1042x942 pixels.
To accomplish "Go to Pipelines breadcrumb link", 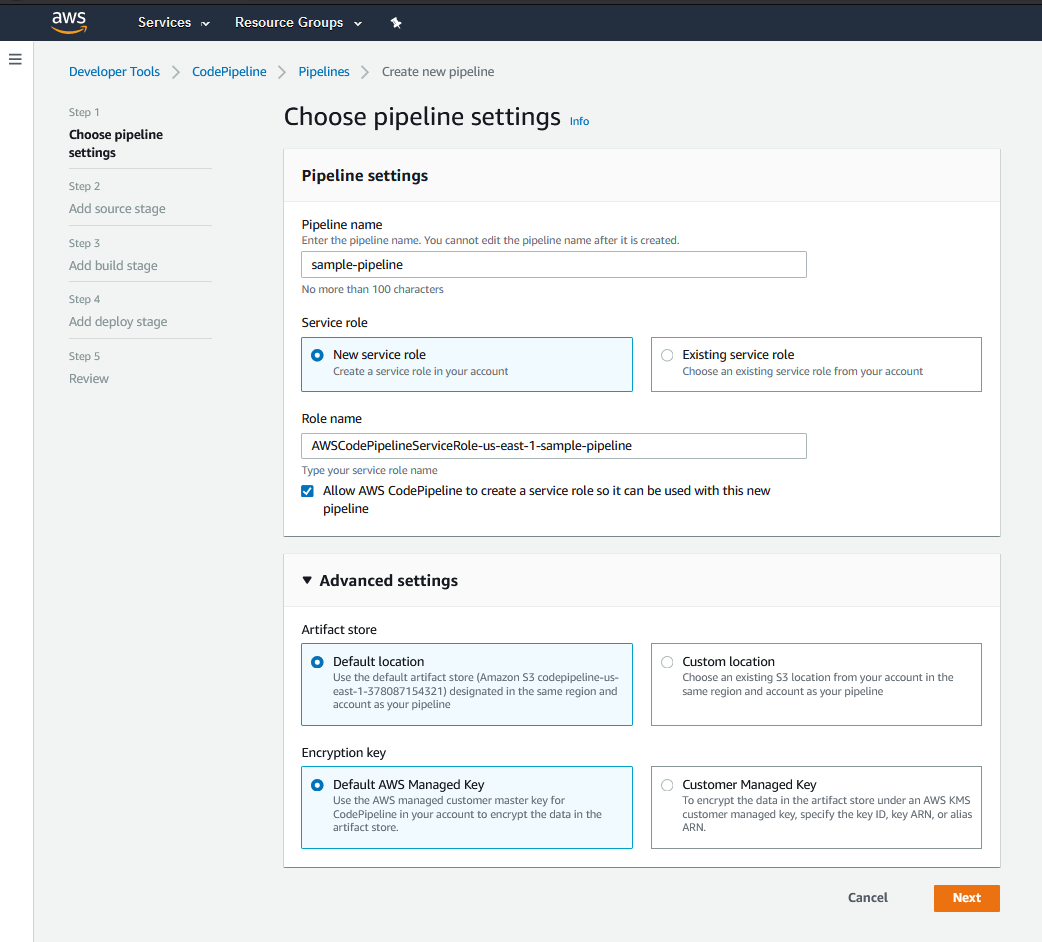I will click(324, 72).
